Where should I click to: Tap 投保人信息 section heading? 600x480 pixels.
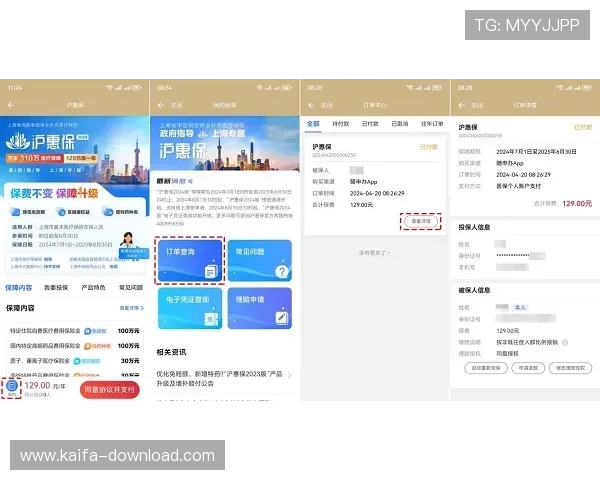pyautogui.click(x=474, y=227)
